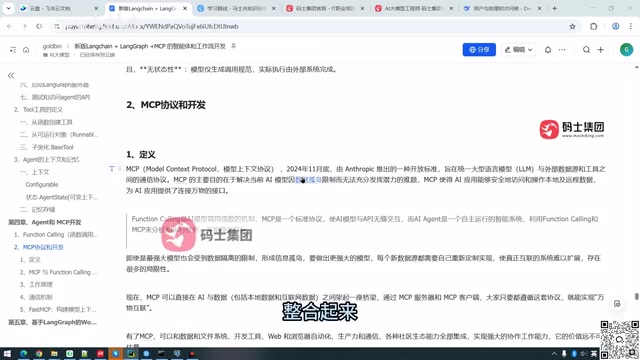Open the user avatar G menu
640x360 pixels.
pyautogui.click(x=626, y=50)
